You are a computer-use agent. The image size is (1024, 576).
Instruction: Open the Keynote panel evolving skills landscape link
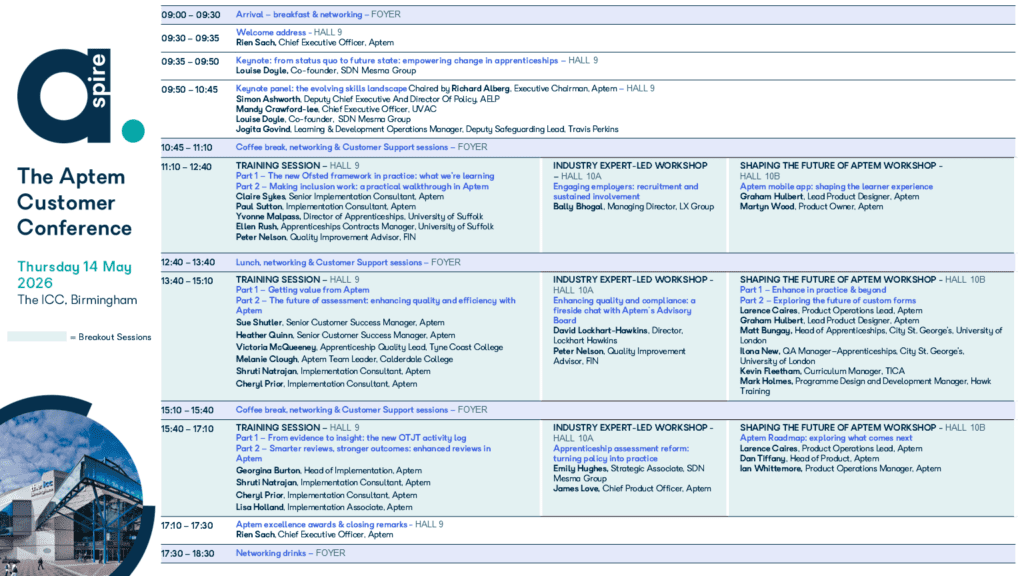click(319, 88)
